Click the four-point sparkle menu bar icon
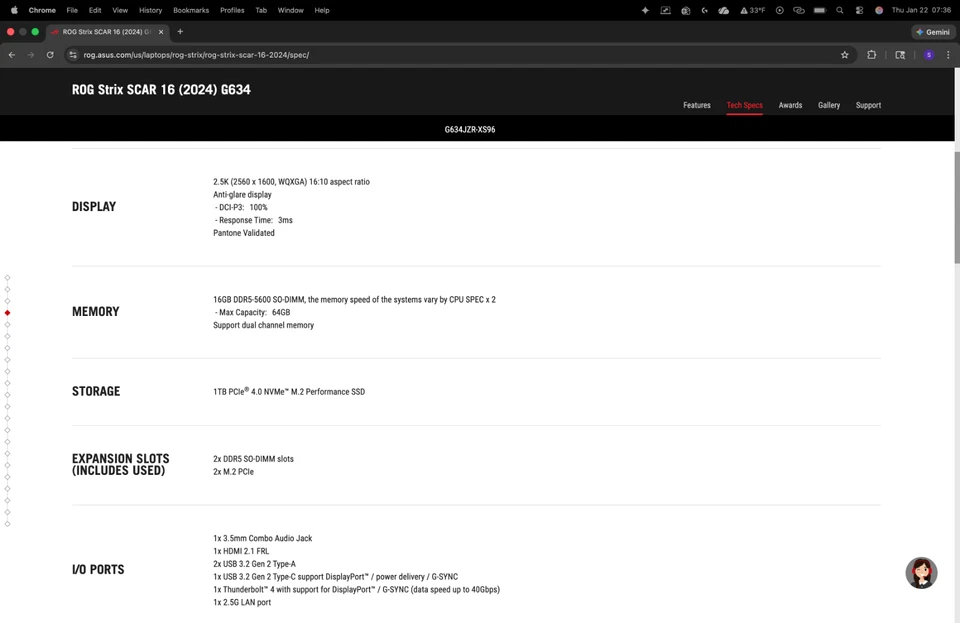Viewport: 960px width, 623px height. (x=645, y=10)
